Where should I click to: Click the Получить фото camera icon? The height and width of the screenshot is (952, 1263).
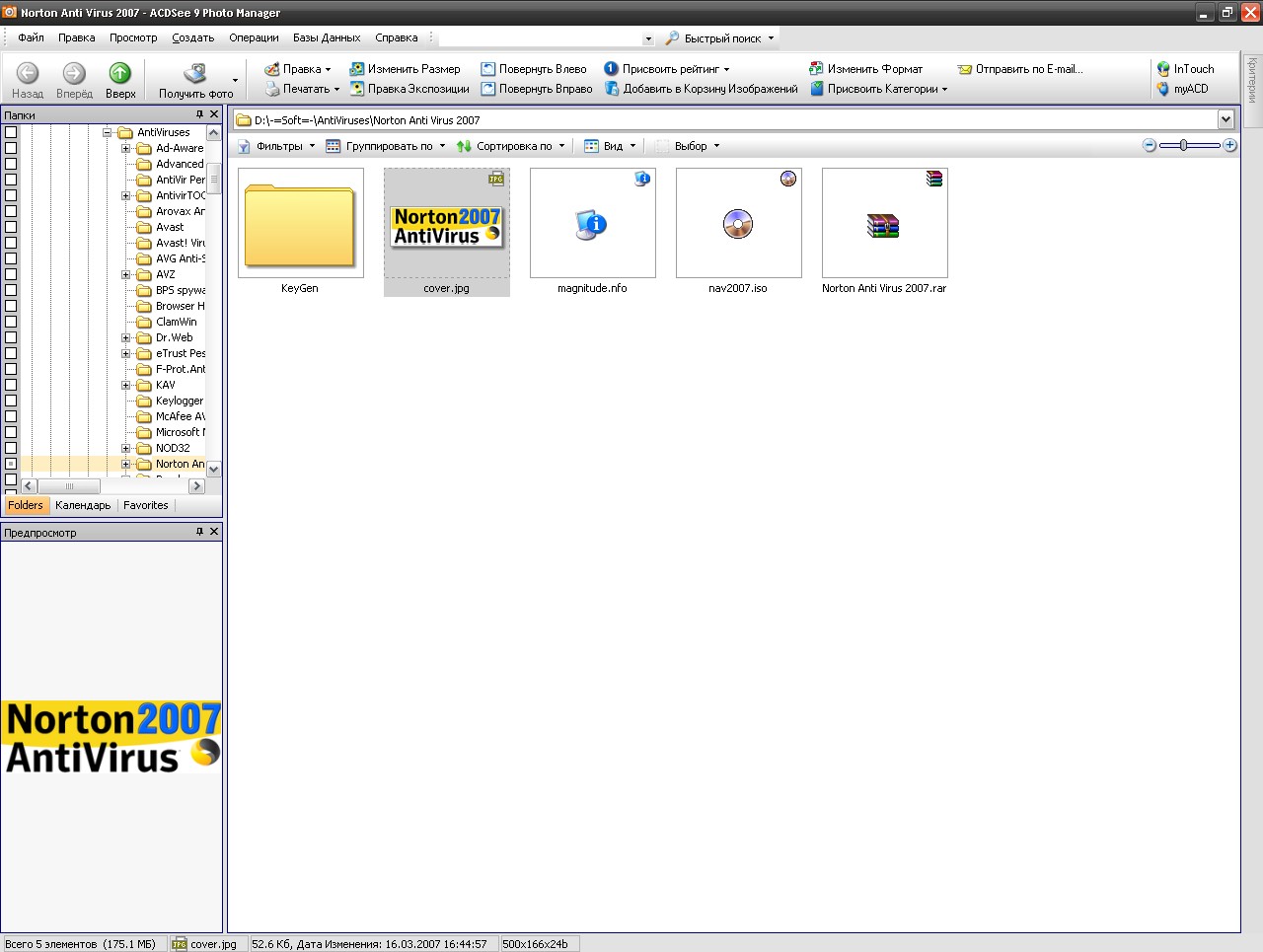(195, 72)
